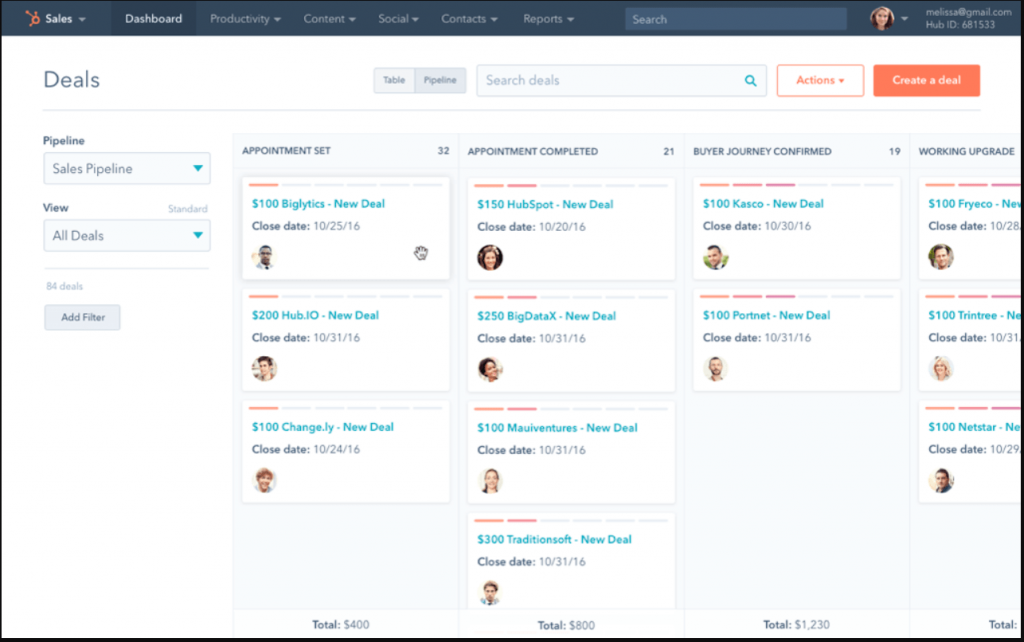Image resolution: width=1024 pixels, height=642 pixels.
Task: Open $100 Kasco - New Deal
Action: (x=763, y=204)
